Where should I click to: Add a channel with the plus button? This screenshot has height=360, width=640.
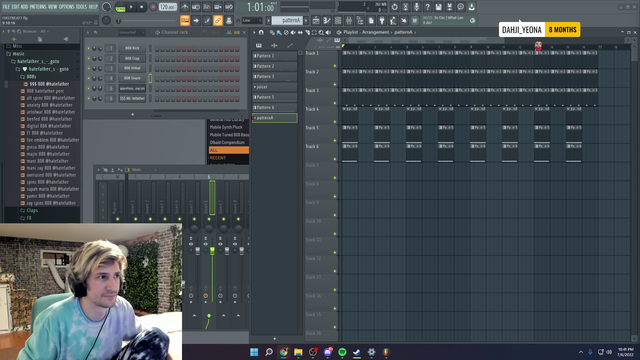tap(132, 115)
